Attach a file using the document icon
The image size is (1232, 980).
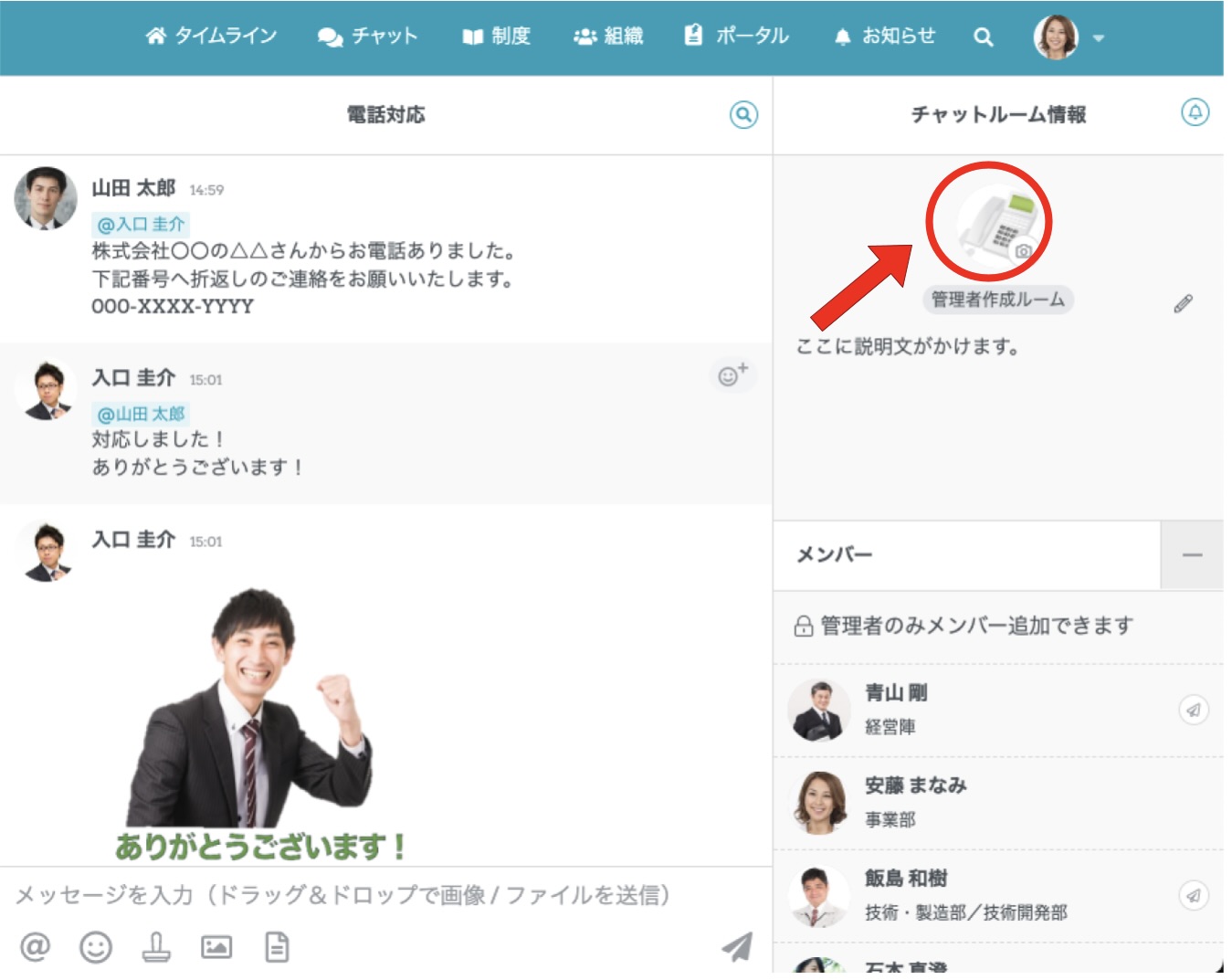pos(277,947)
